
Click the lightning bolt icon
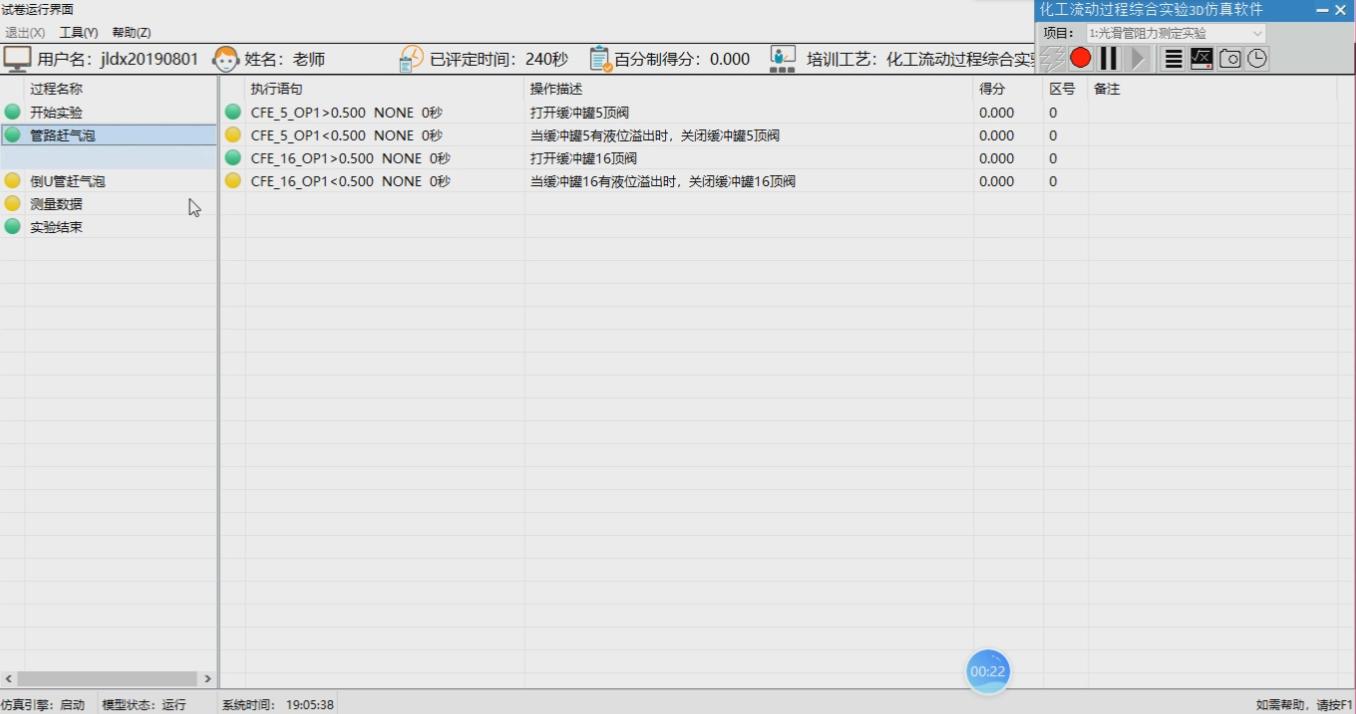pos(1052,58)
